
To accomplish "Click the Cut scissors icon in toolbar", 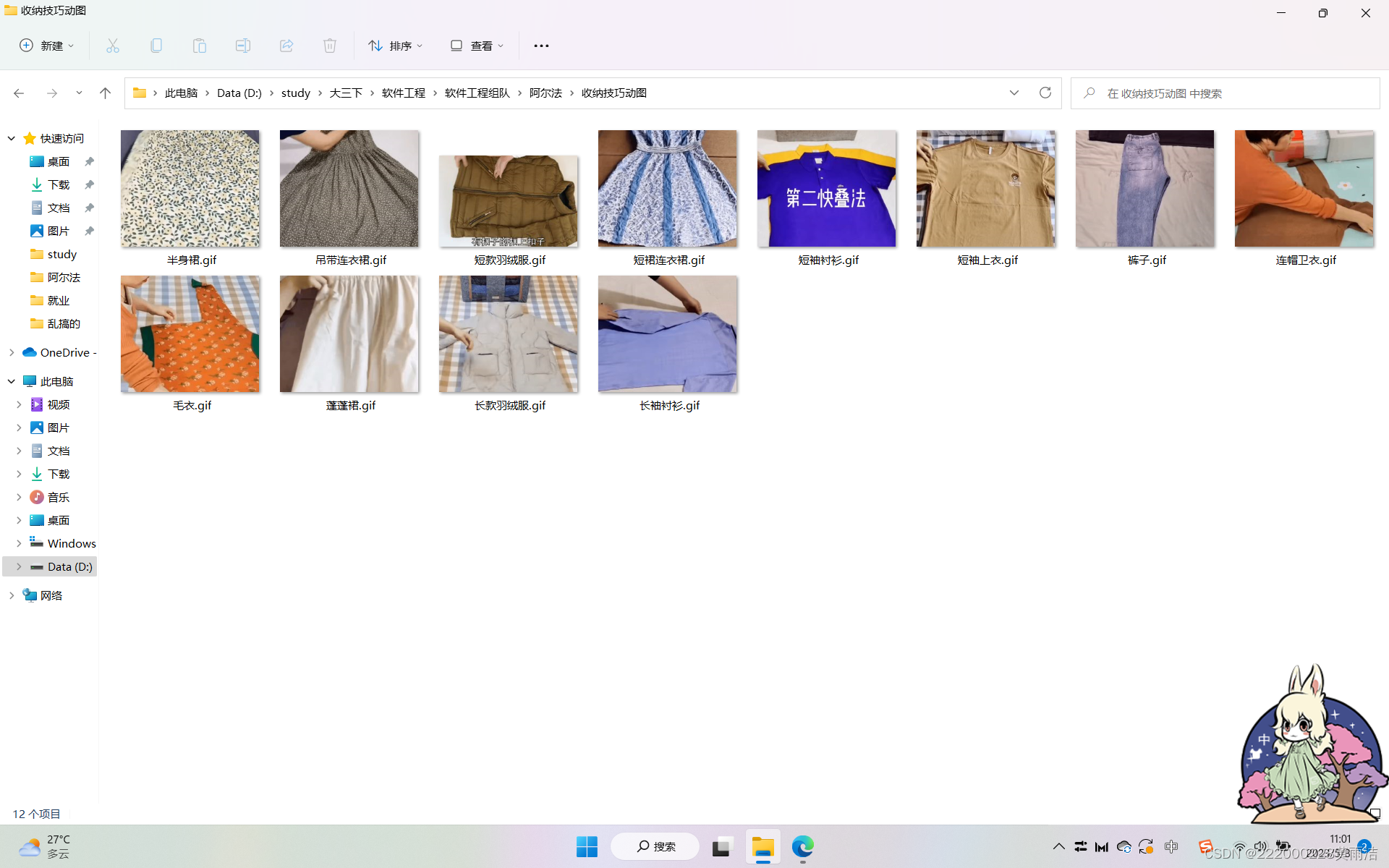I will [x=113, y=46].
